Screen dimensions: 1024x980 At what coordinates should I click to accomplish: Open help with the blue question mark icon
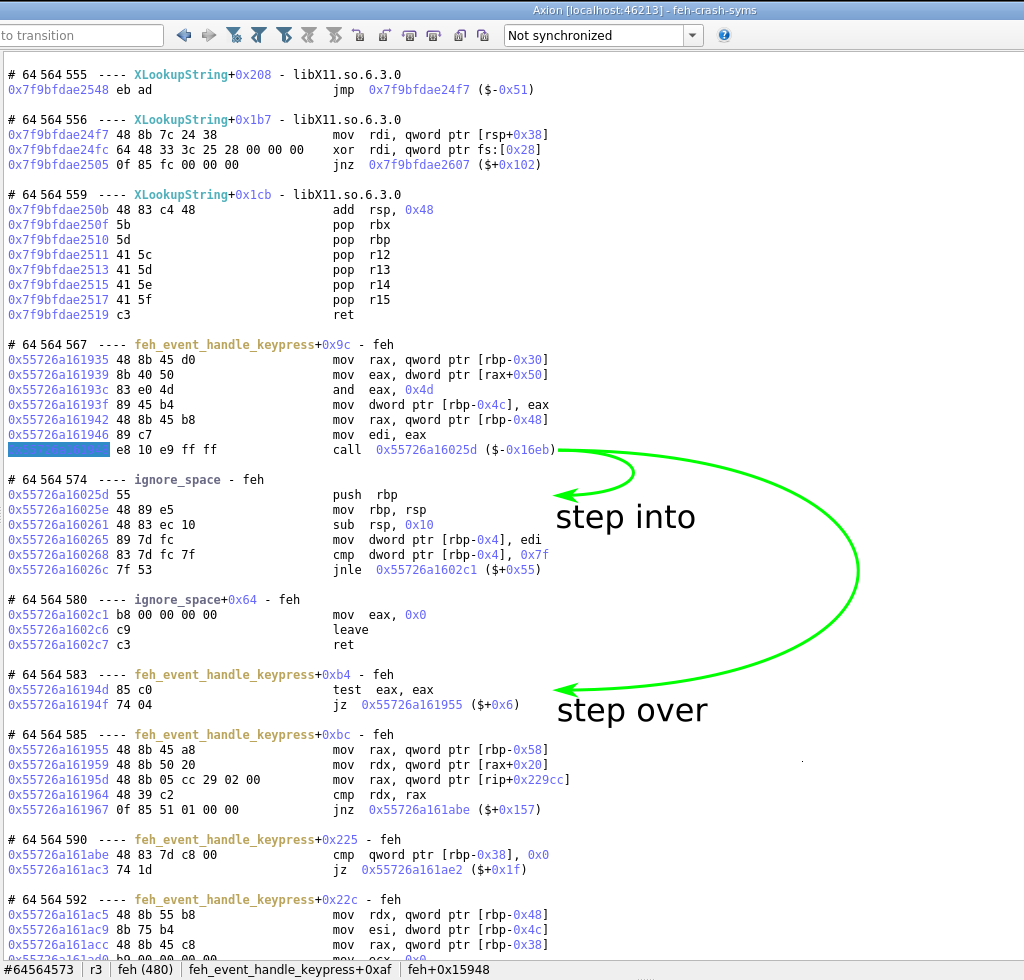pos(724,35)
